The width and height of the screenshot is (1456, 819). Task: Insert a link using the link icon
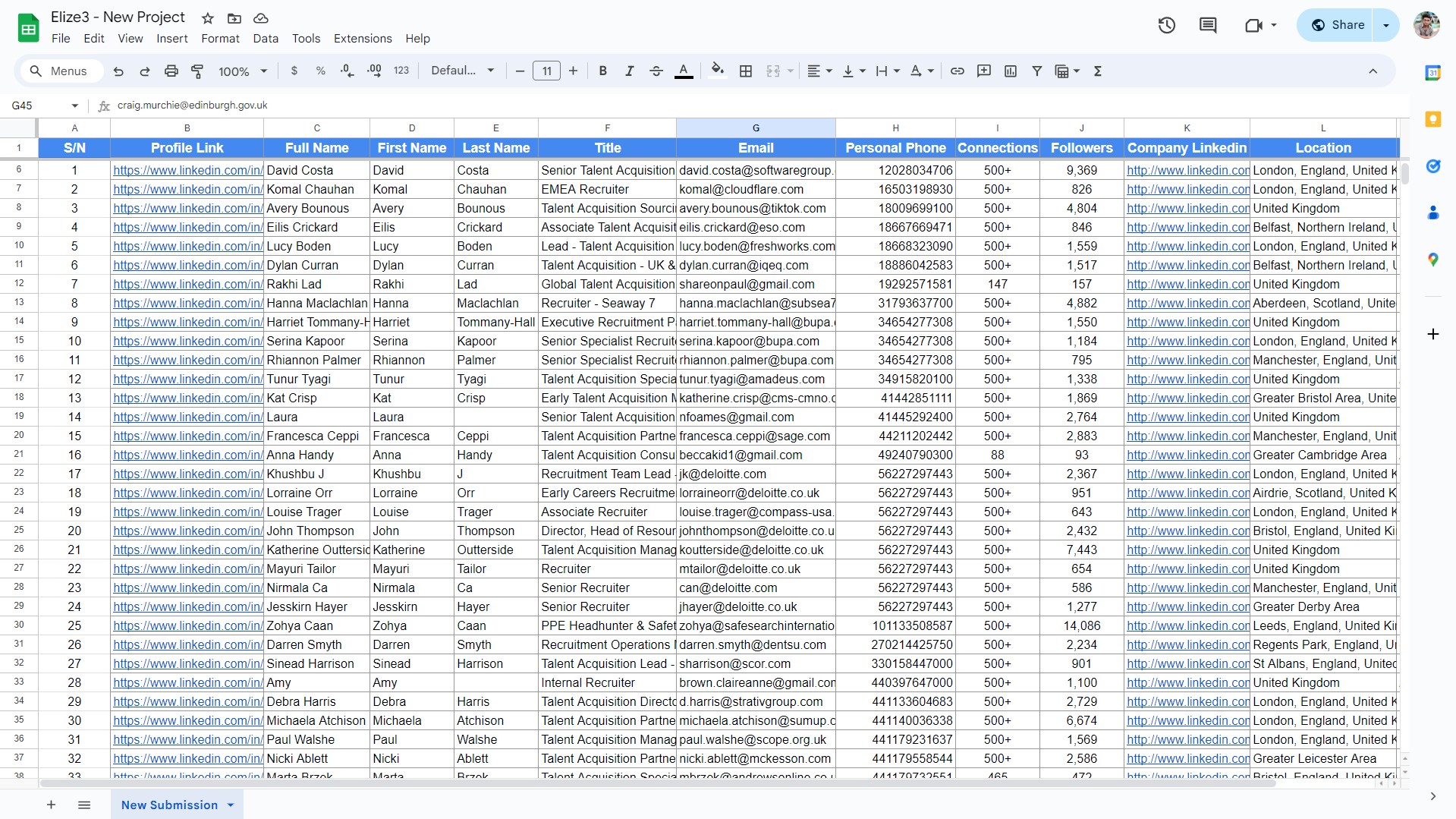[x=958, y=71]
